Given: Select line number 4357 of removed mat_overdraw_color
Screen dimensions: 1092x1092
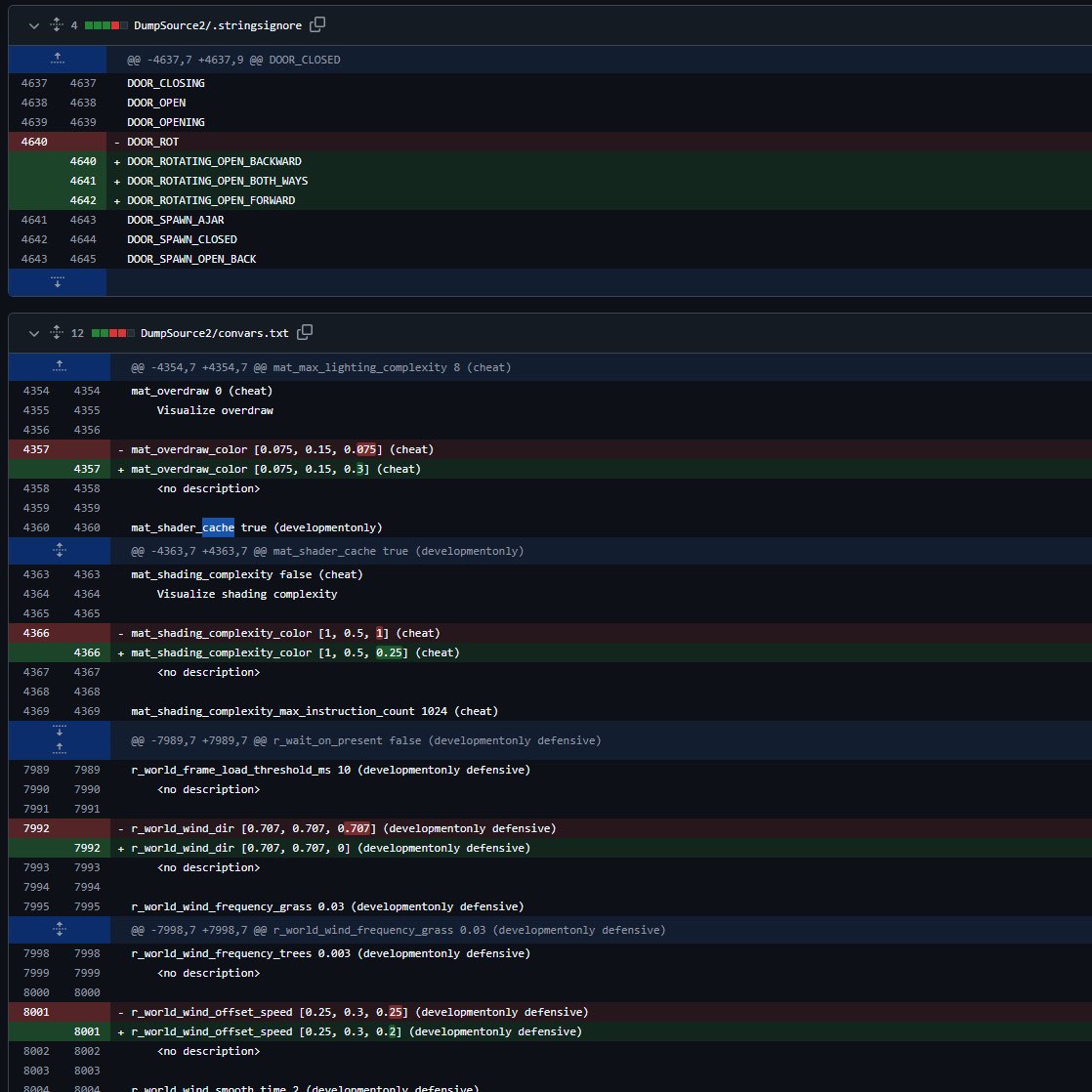Looking at the screenshot, I should [x=36, y=449].
